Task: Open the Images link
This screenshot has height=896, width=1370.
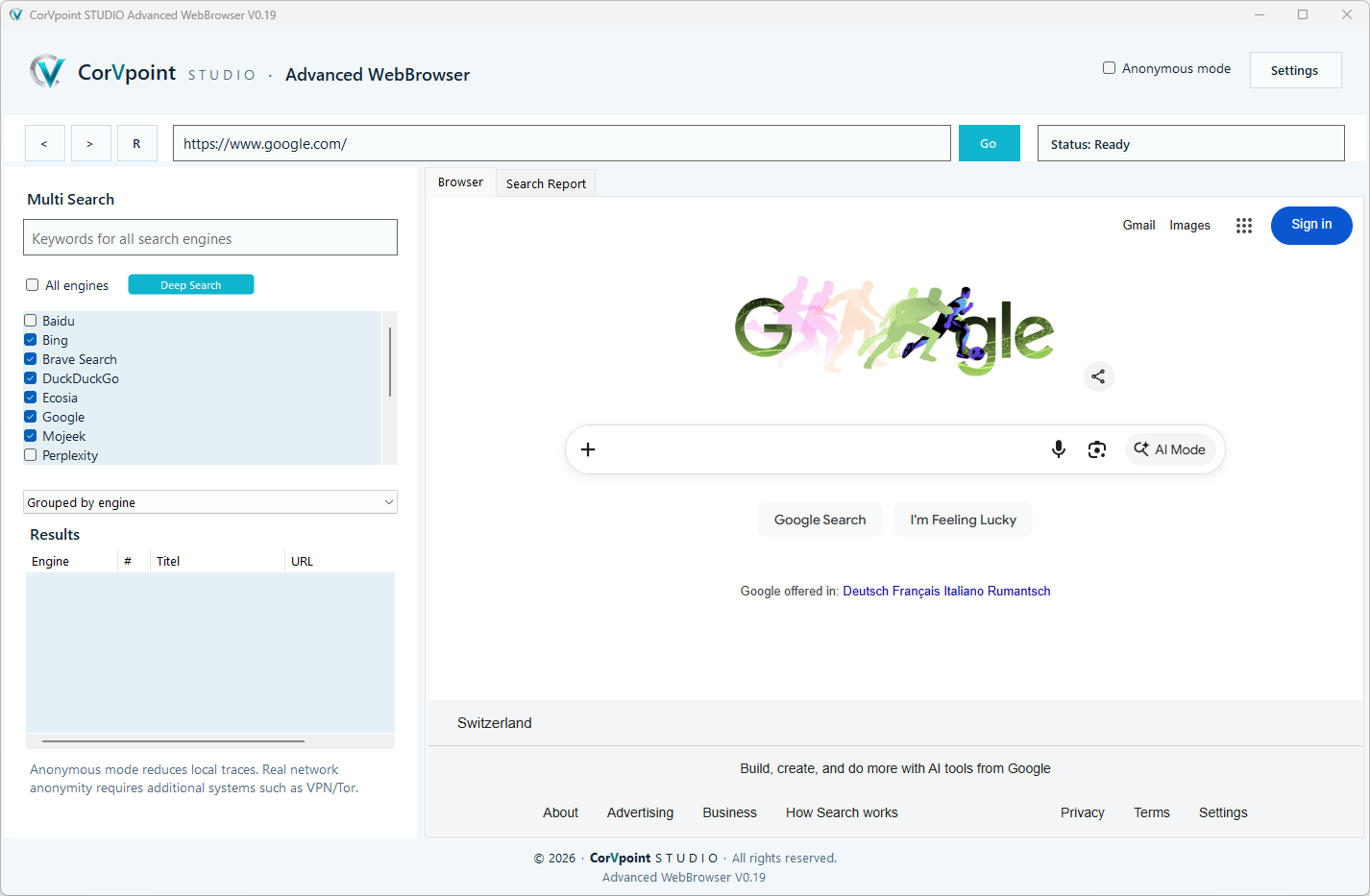Action: [x=1189, y=225]
